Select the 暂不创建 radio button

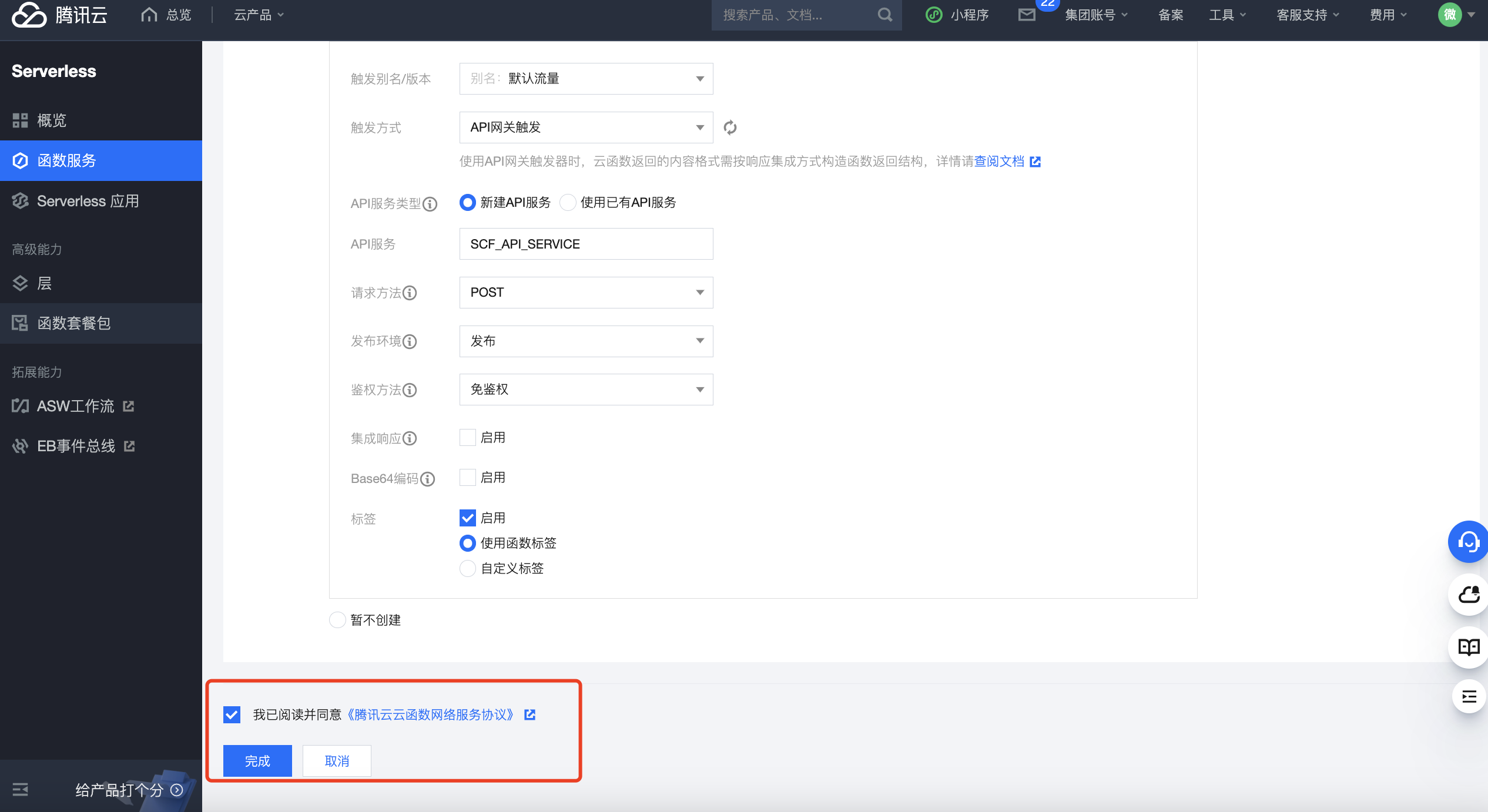337,620
